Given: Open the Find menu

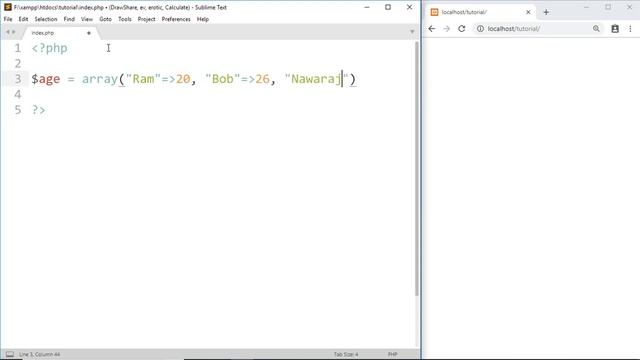Looking at the screenshot, I should [69, 19].
